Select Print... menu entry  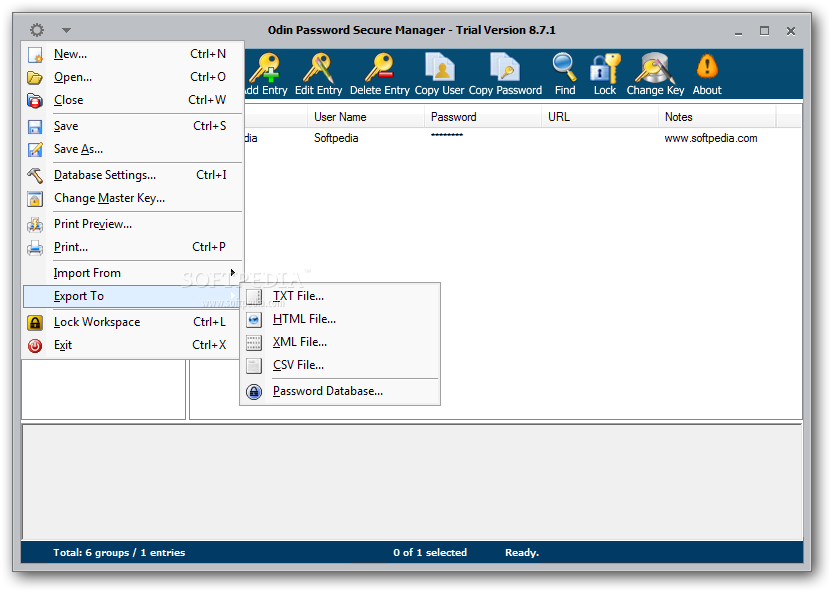coord(133,247)
